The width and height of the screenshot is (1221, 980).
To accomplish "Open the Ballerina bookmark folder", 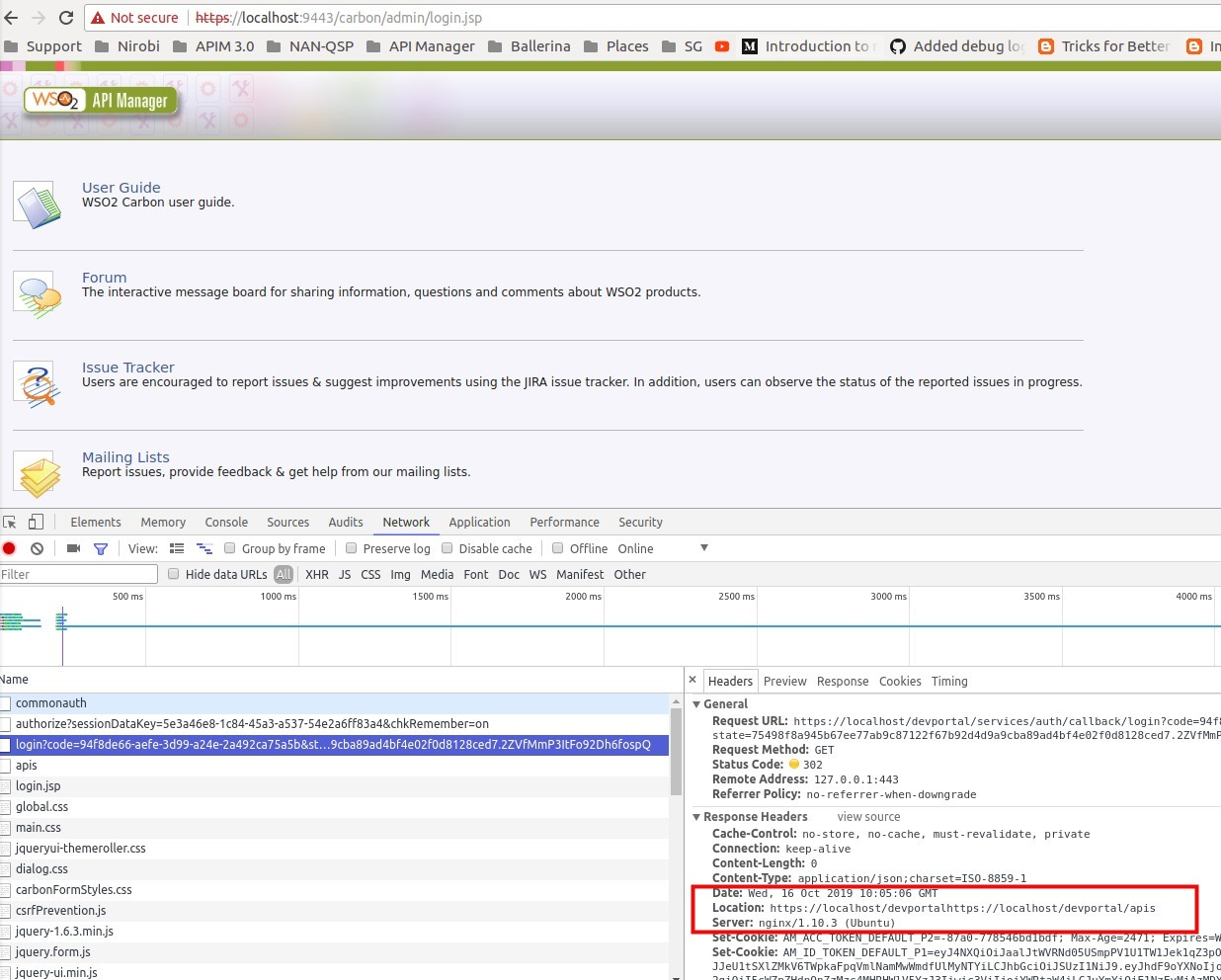I will coord(529,46).
